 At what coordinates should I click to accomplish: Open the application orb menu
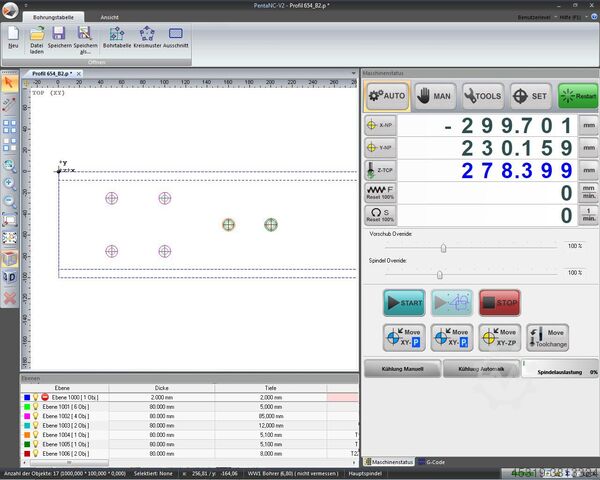(10, 9)
